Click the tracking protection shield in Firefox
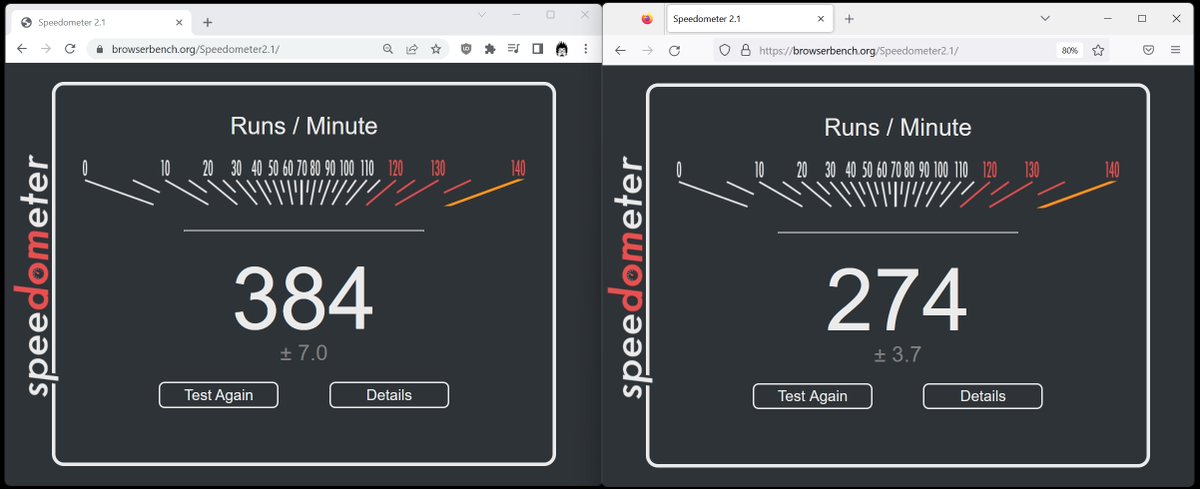This screenshot has width=1200, height=489. tap(726, 50)
